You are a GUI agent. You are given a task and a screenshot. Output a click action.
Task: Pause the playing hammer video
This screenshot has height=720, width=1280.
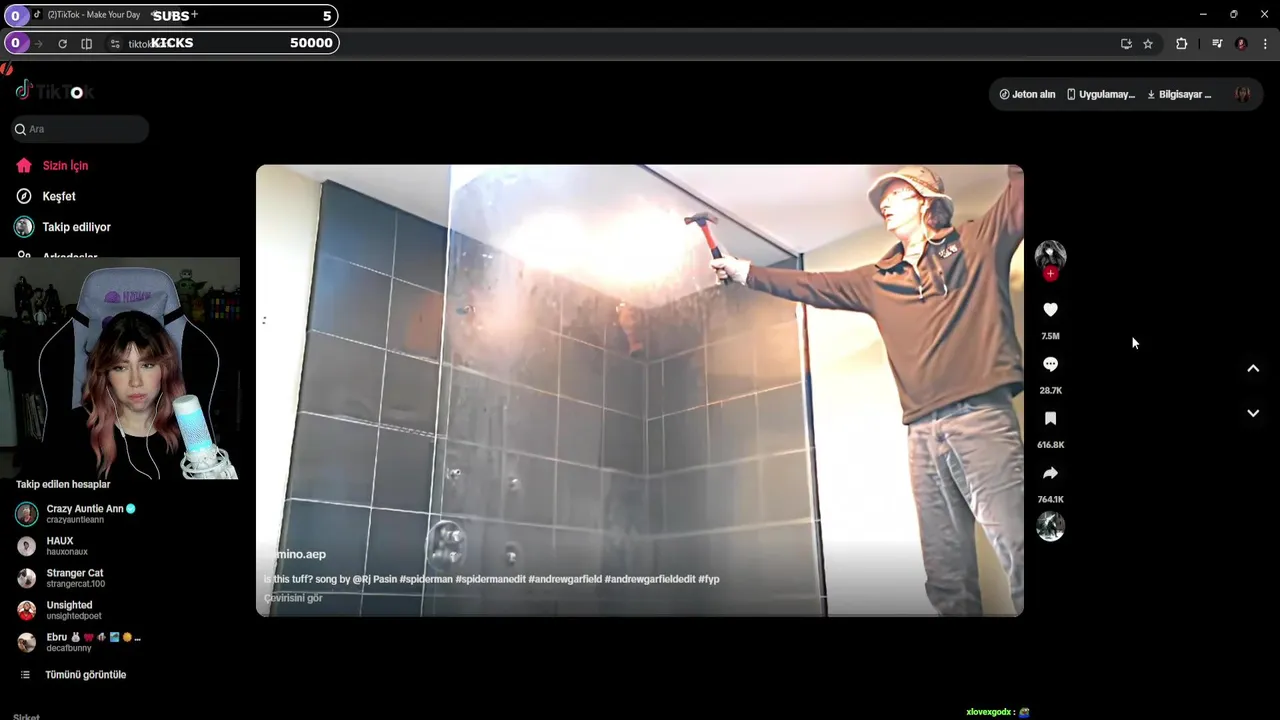click(x=640, y=390)
